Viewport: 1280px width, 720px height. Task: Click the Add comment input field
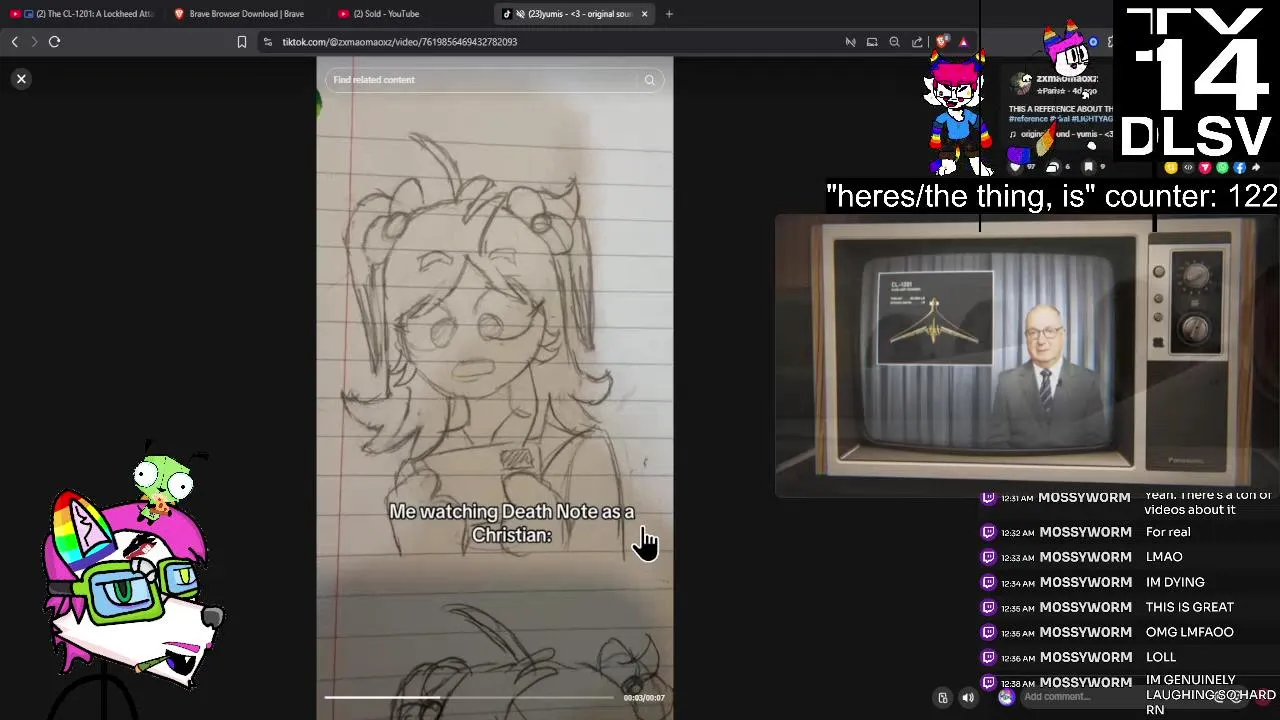(x=1134, y=697)
